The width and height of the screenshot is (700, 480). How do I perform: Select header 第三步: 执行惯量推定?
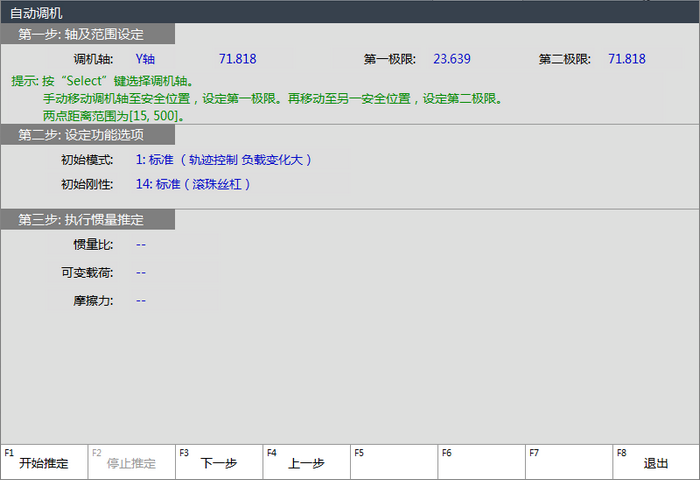tap(88, 220)
